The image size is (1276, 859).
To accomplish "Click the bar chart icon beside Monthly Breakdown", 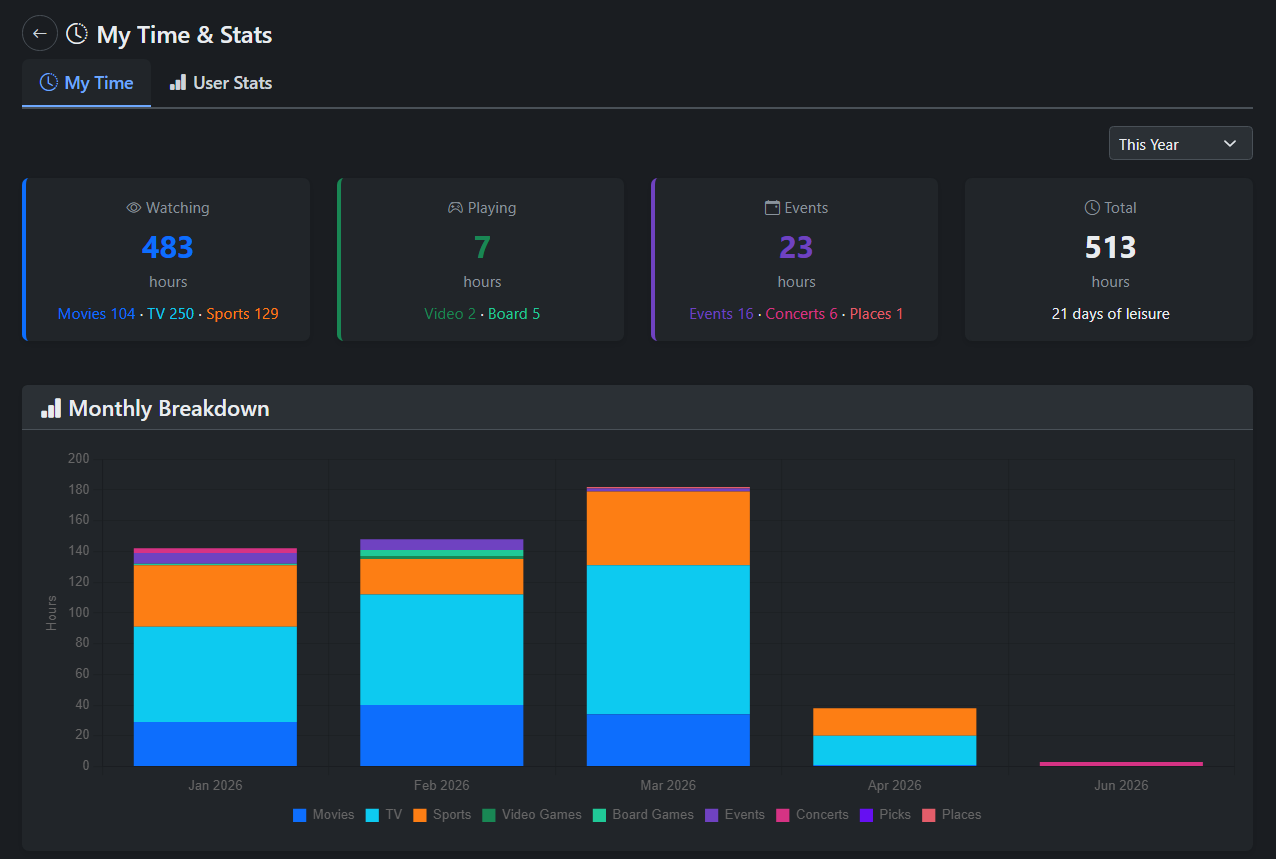I will 49,408.
